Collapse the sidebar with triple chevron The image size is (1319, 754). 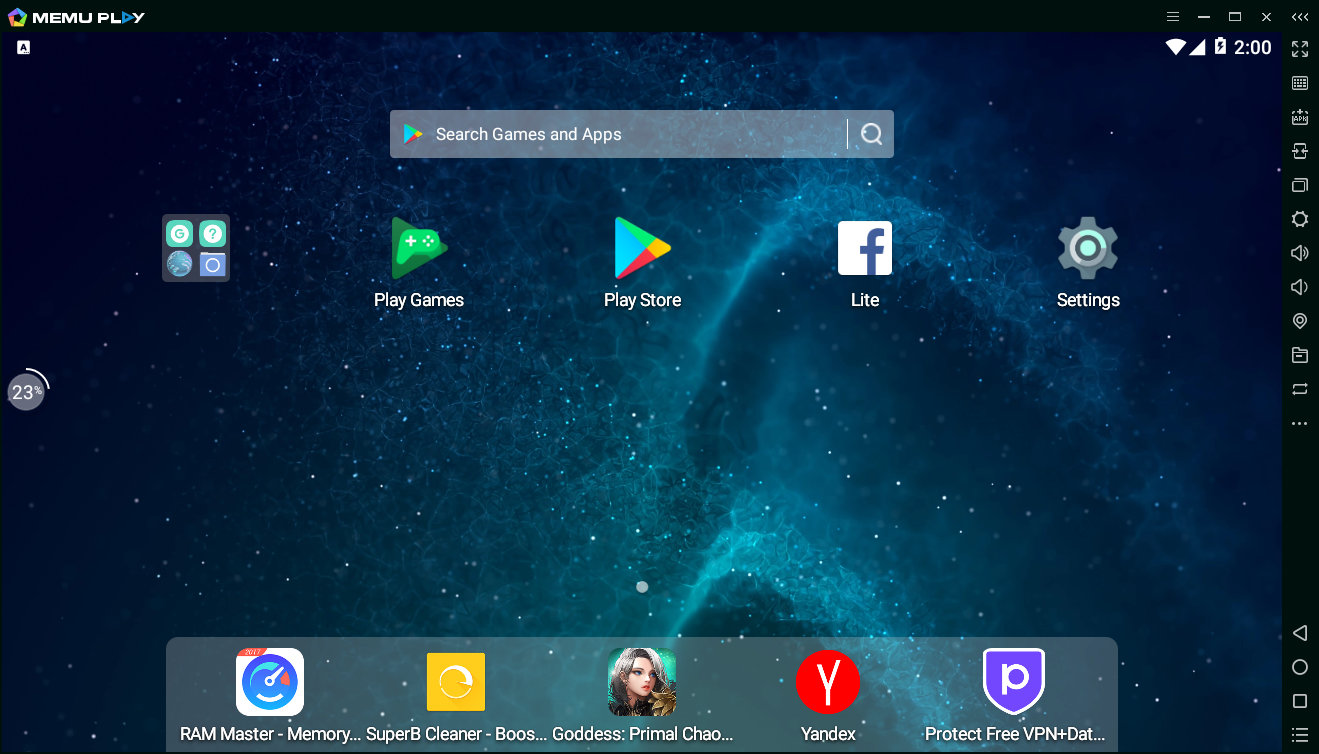pos(1299,17)
